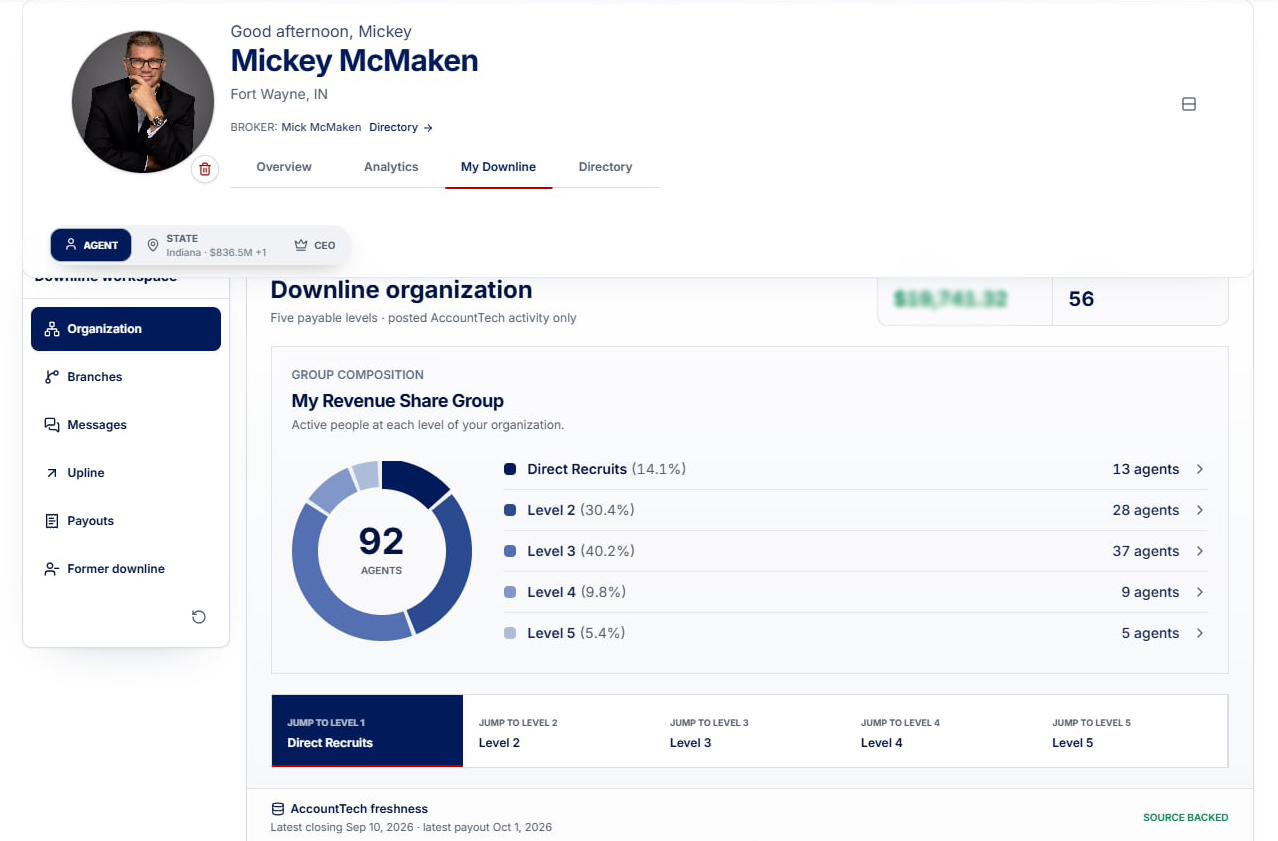This screenshot has width=1278, height=841.
Task: Click the profile photo of Mickey McMaken
Action: point(143,102)
